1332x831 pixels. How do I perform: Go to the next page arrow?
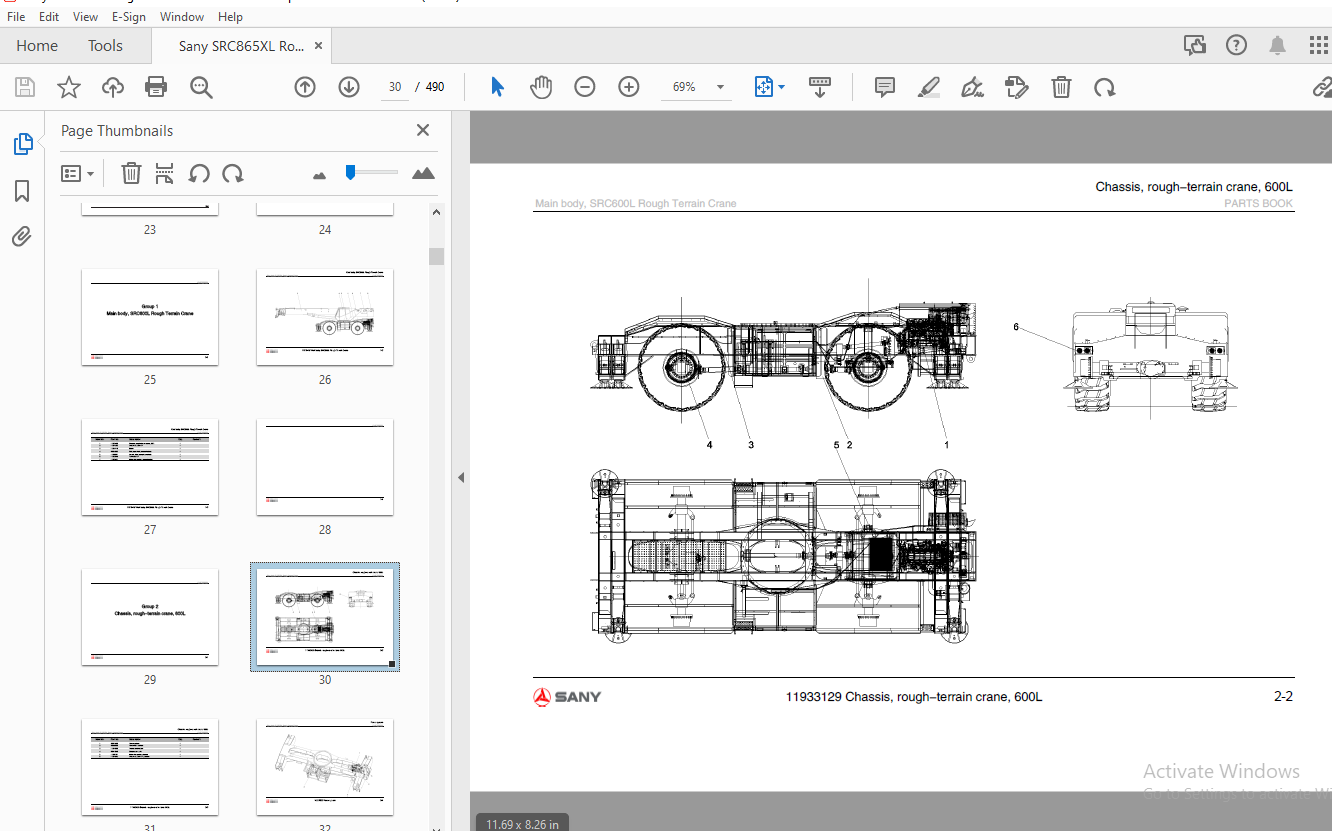349,87
